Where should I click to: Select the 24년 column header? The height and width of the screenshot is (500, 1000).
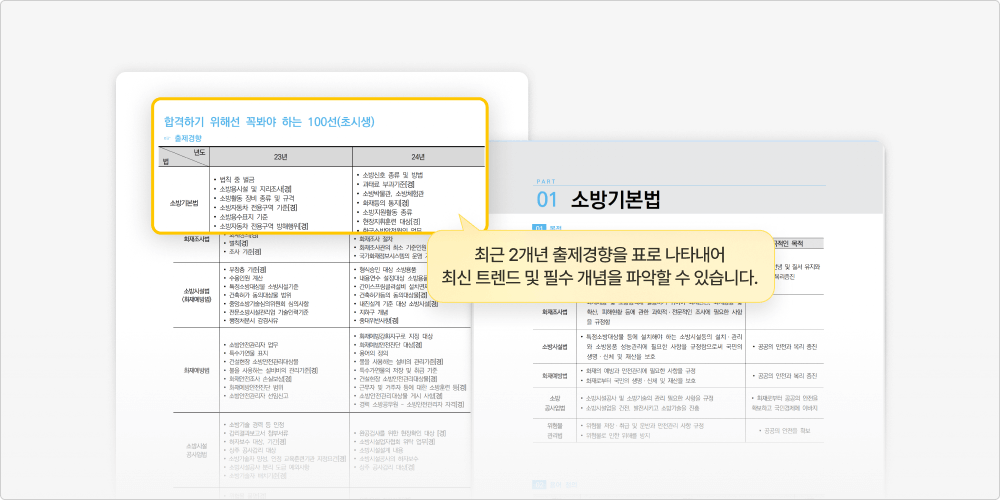pyautogui.click(x=418, y=157)
